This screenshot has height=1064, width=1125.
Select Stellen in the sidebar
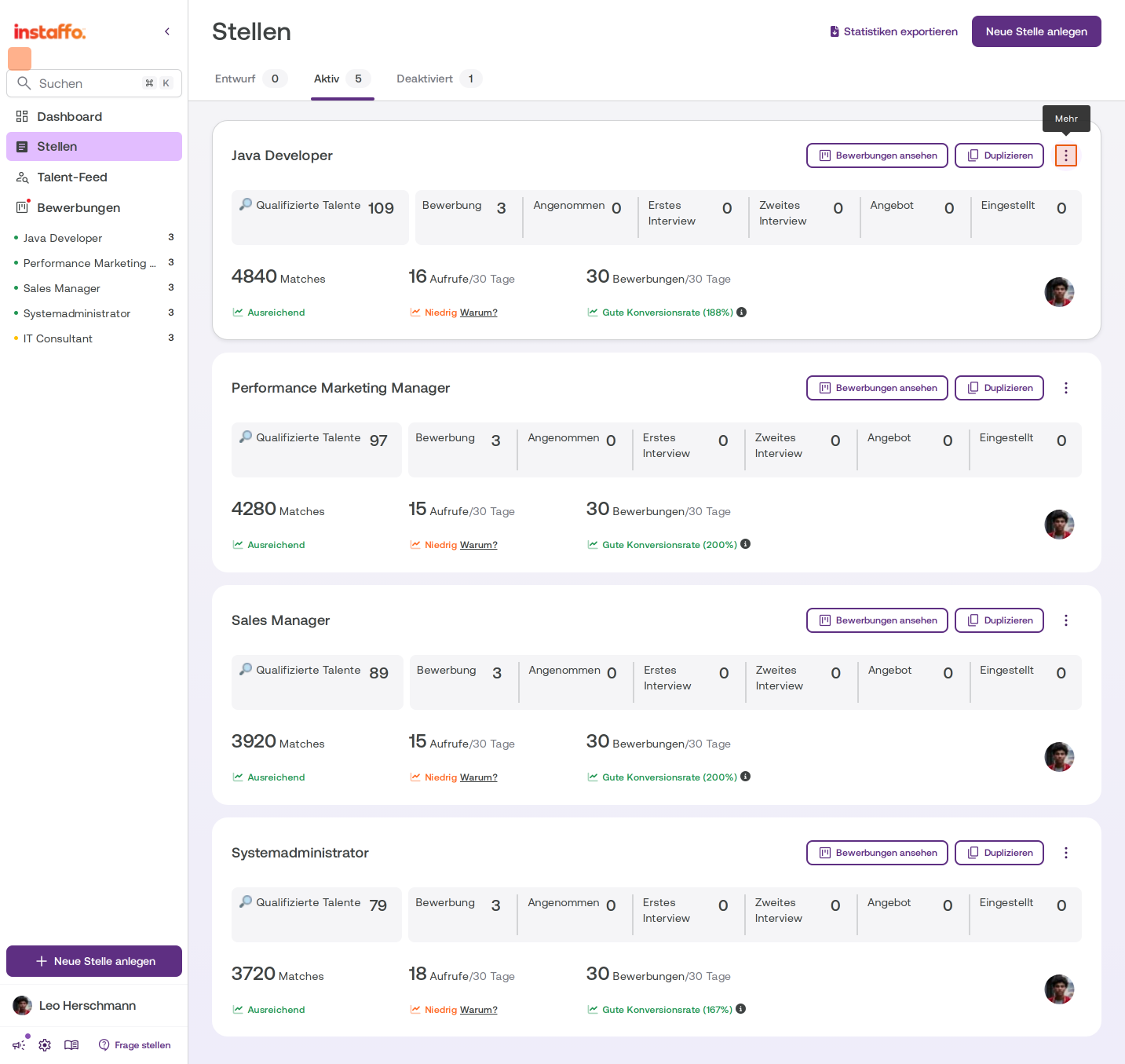point(94,147)
